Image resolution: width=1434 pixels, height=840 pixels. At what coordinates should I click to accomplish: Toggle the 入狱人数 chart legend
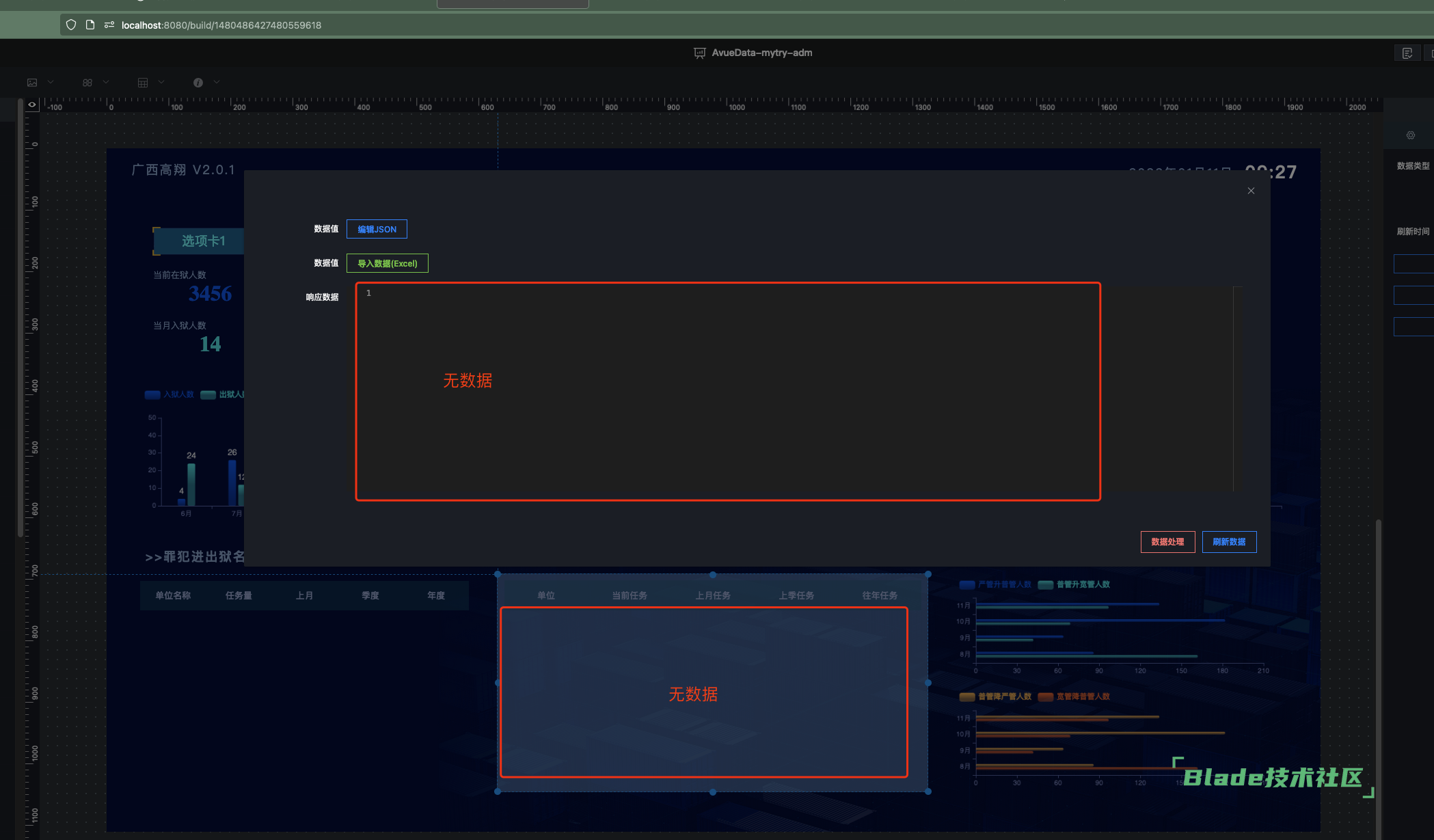pos(170,394)
